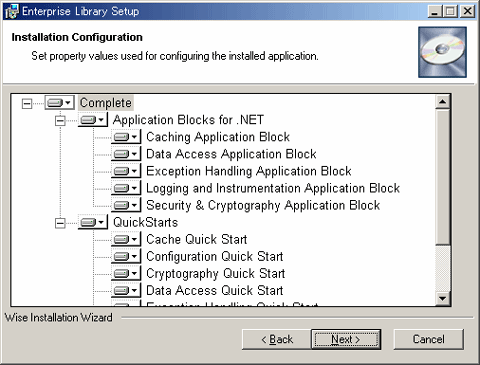Click the scrollbar up arrow

click(443, 101)
